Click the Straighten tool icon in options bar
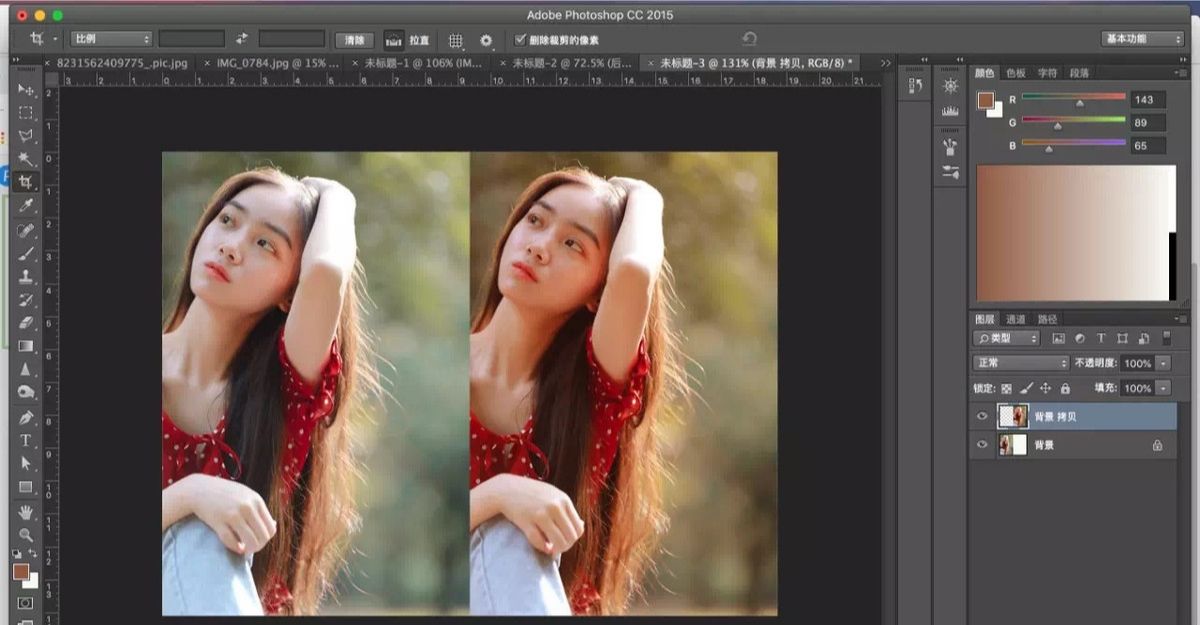The height and width of the screenshot is (625, 1200). 395,40
